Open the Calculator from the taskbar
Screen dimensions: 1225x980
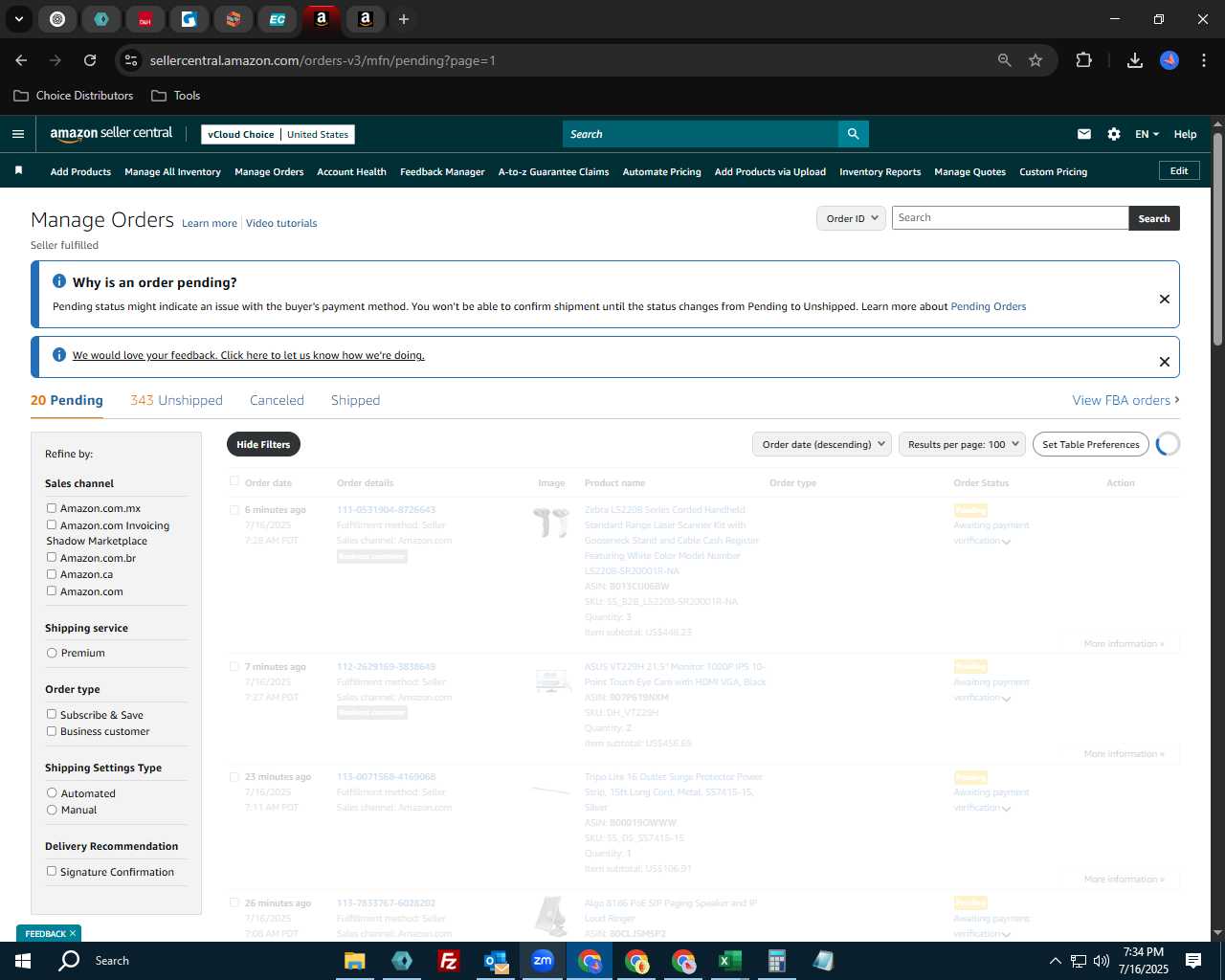(x=777, y=961)
